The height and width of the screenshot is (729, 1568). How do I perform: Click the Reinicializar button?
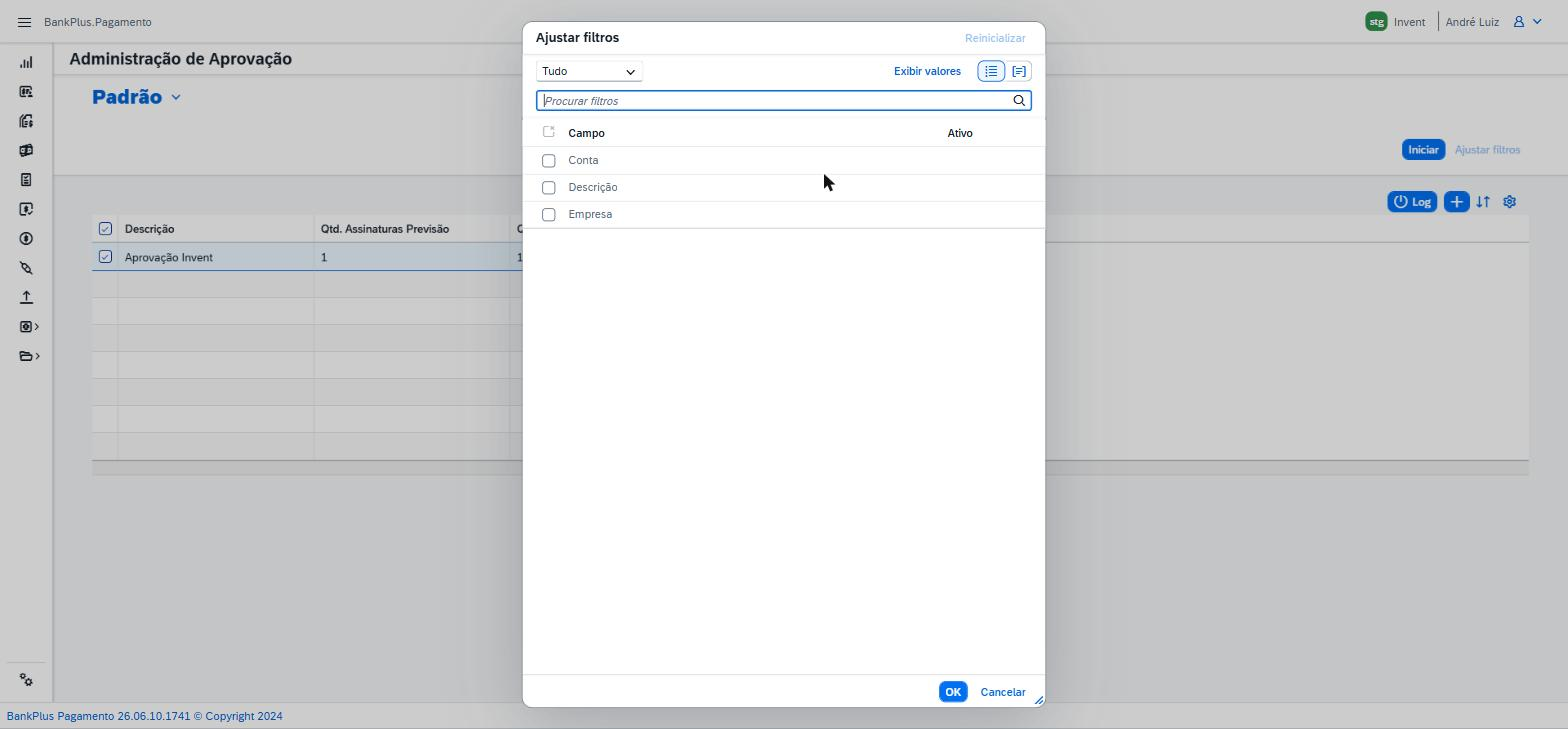coord(995,38)
